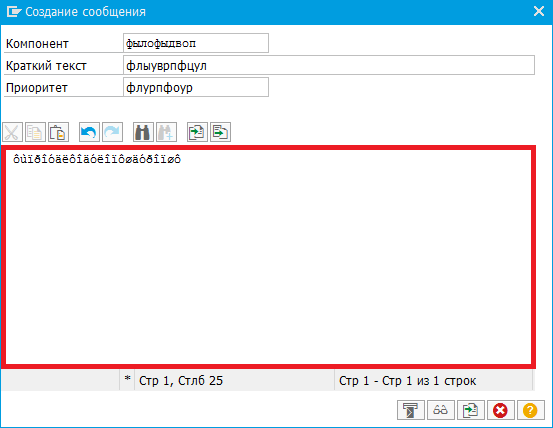553x428 pixels.
Task: Close the Создание сообщения dialog
Action: [539, 11]
